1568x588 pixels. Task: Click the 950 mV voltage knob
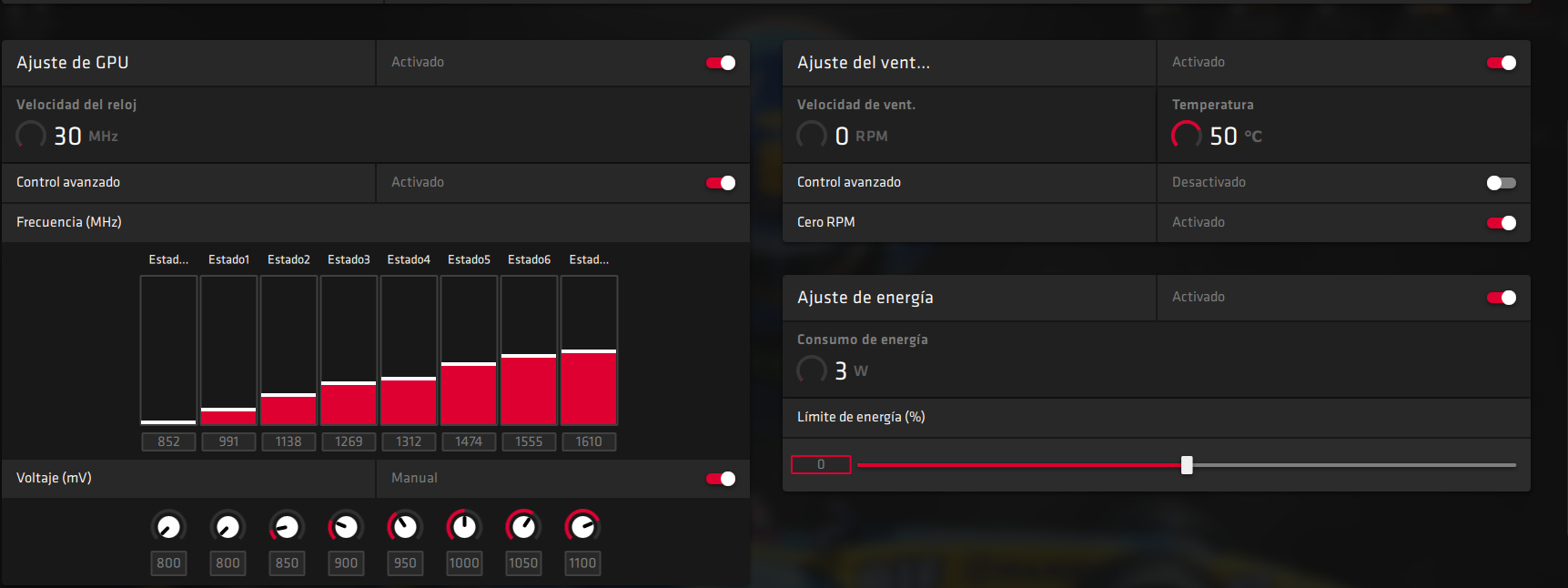(x=405, y=526)
